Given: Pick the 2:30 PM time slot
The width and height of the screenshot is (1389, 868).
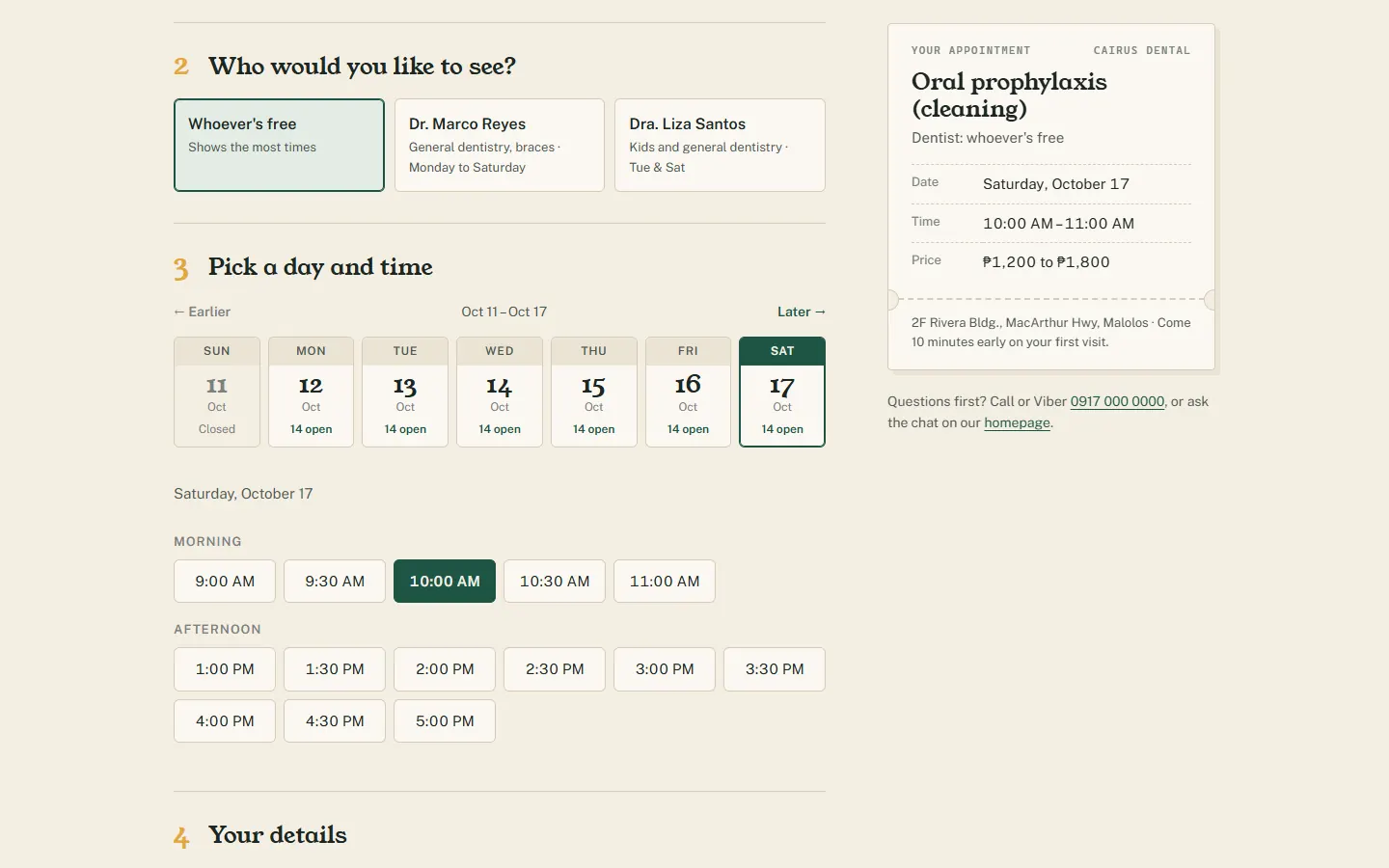Looking at the screenshot, I should tap(555, 669).
